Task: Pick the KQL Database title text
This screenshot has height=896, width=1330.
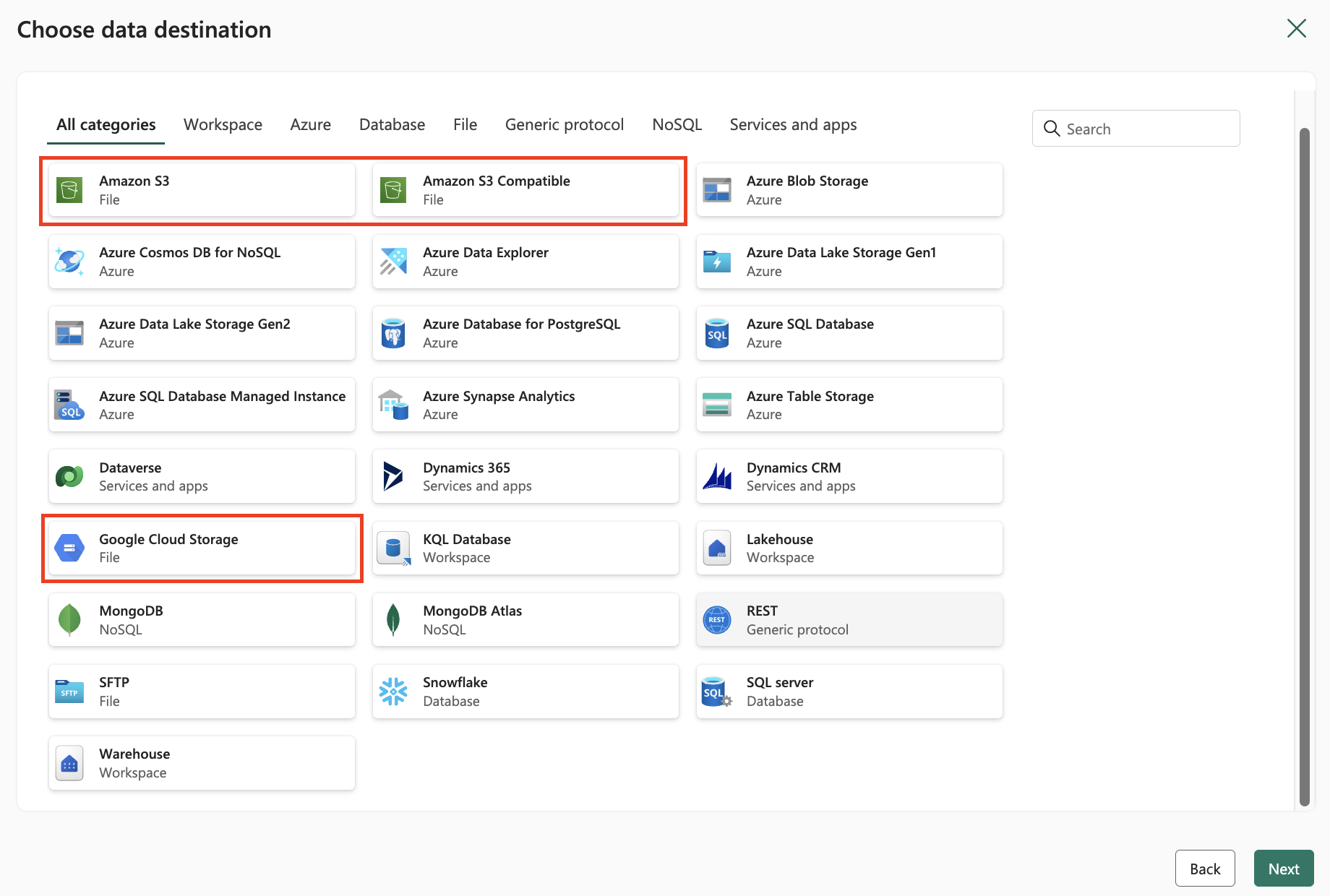Action: [467, 539]
